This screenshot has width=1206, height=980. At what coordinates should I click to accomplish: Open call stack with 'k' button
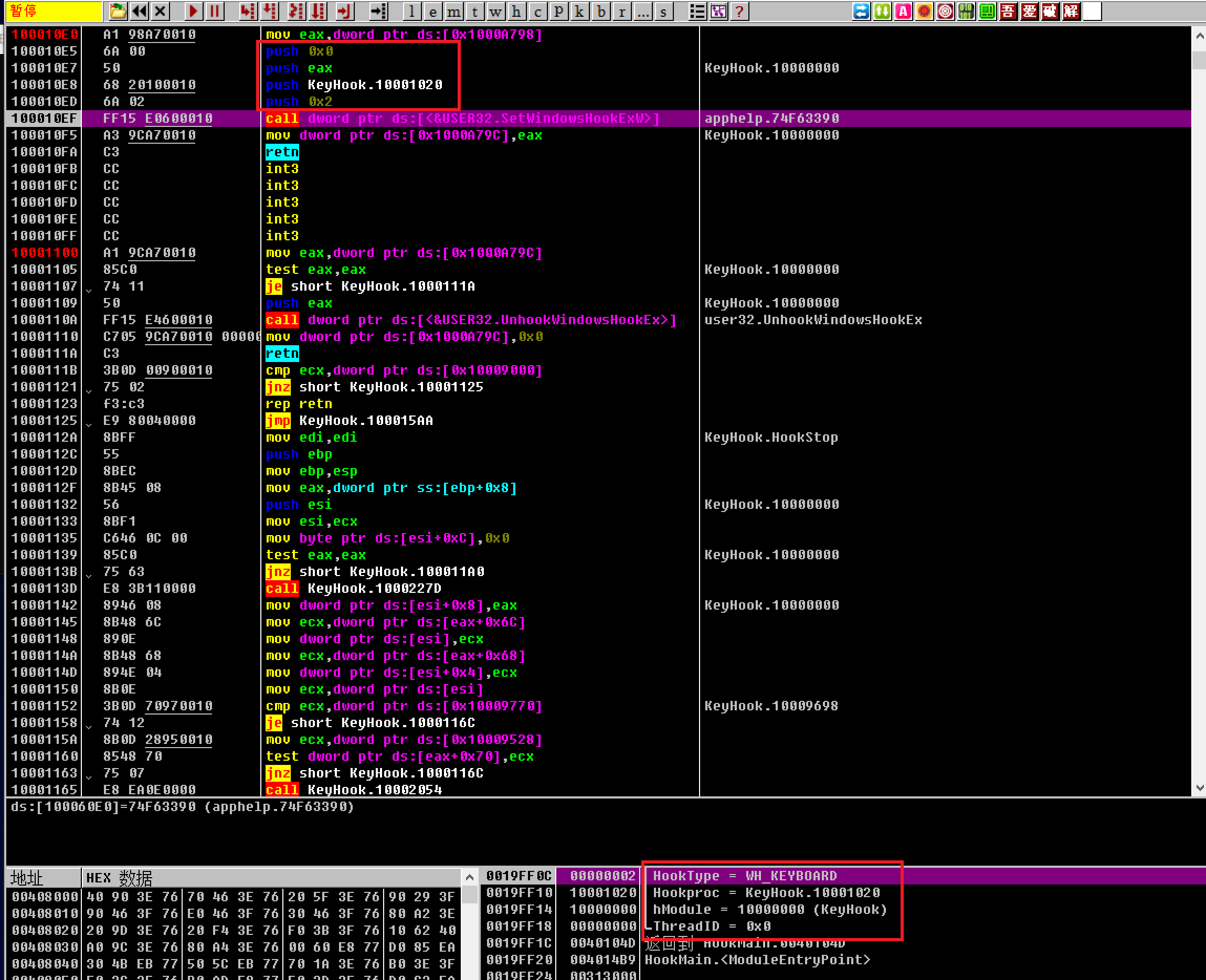click(x=579, y=12)
